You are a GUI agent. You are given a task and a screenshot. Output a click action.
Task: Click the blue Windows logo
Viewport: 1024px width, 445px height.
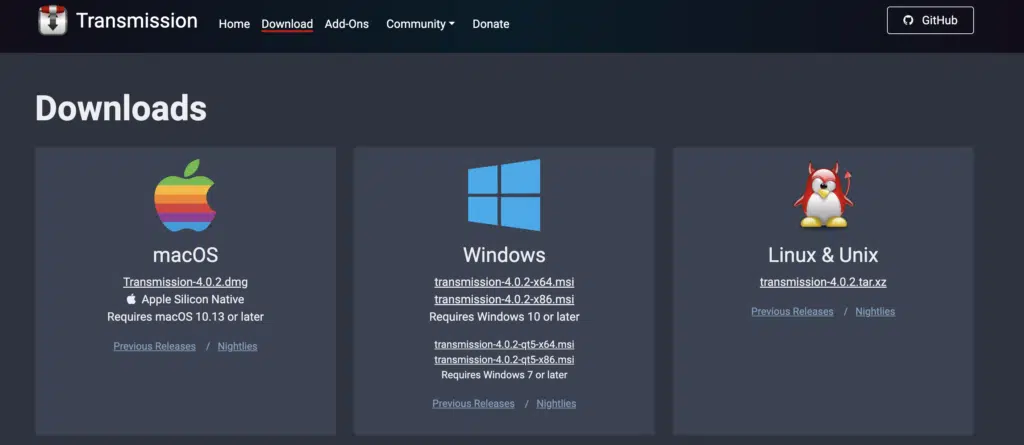504,195
